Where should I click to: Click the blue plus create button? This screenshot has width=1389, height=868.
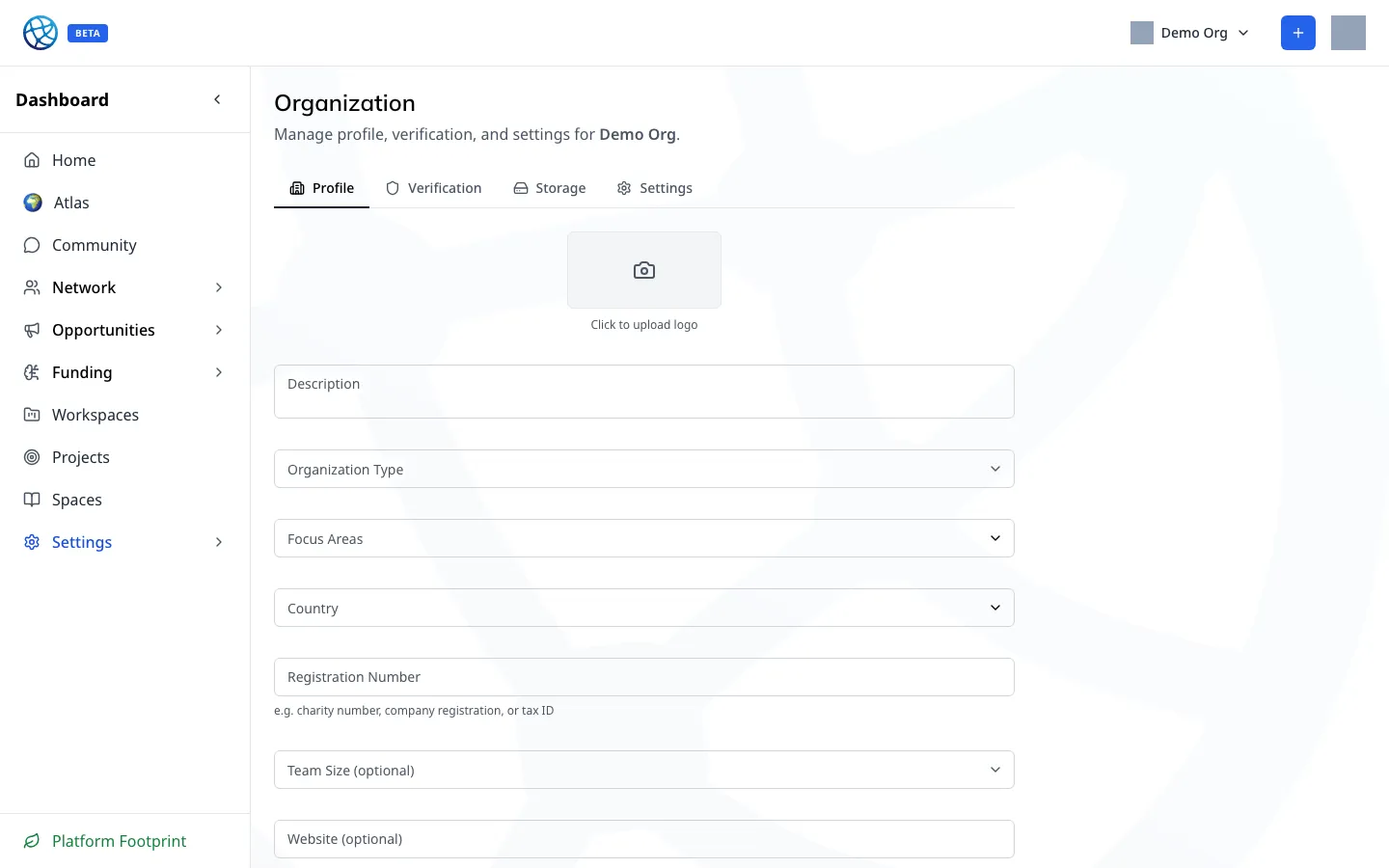coord(1298,33)
